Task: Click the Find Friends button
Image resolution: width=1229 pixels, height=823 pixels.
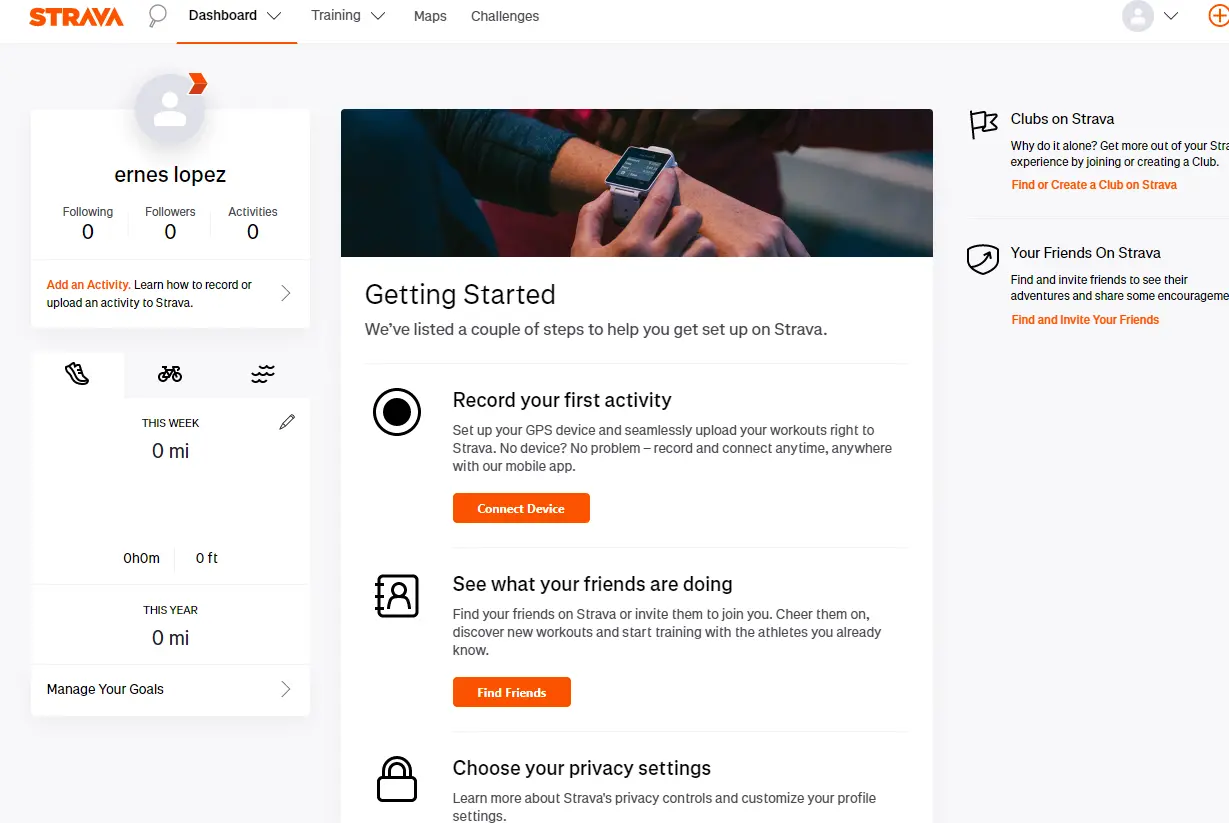Action: tap(512, 692)
